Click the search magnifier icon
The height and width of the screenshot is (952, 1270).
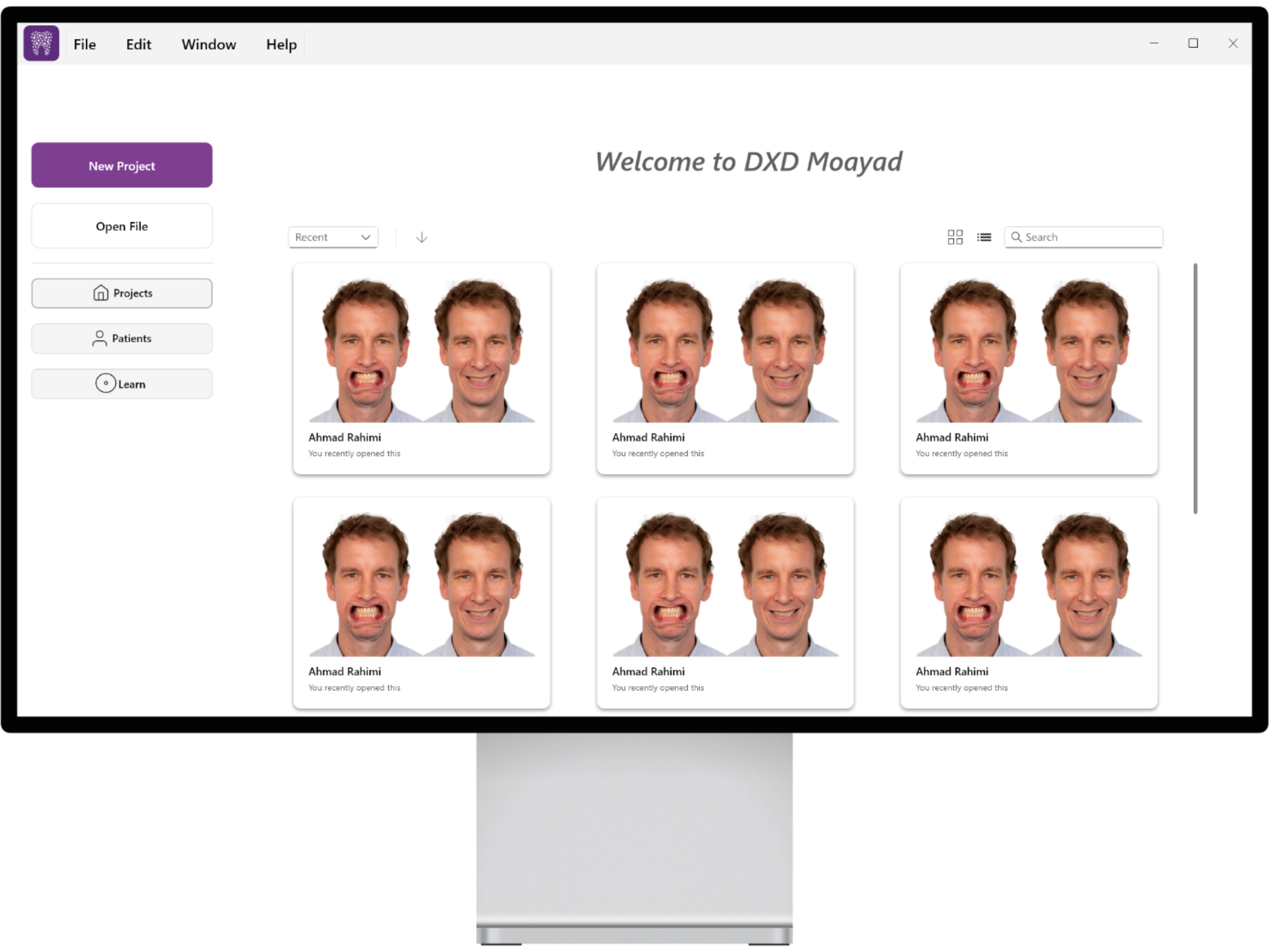pyautogui.click(x=1016, y=237)
